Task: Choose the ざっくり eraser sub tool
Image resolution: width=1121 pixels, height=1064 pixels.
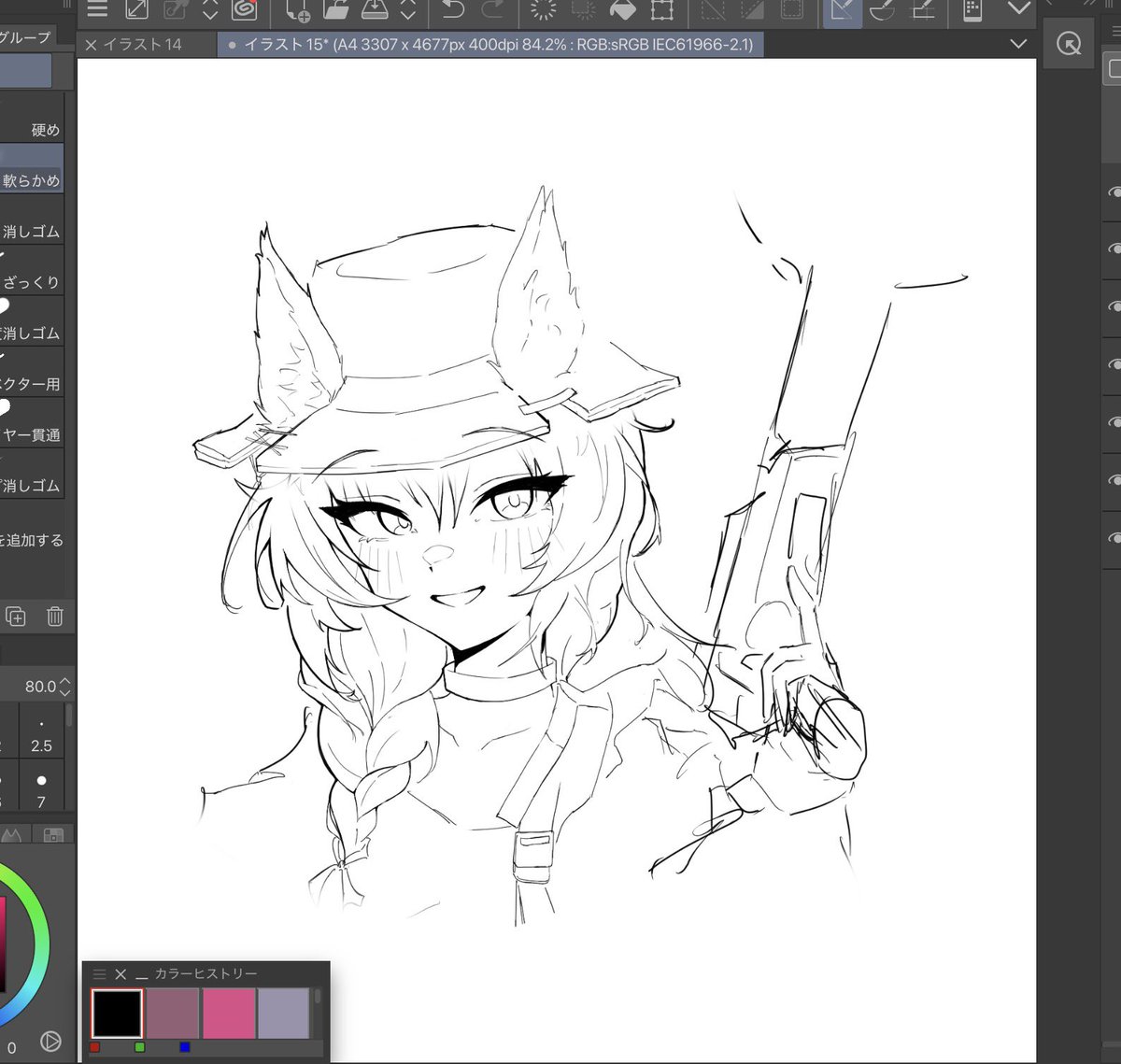Action: [32, 270]
